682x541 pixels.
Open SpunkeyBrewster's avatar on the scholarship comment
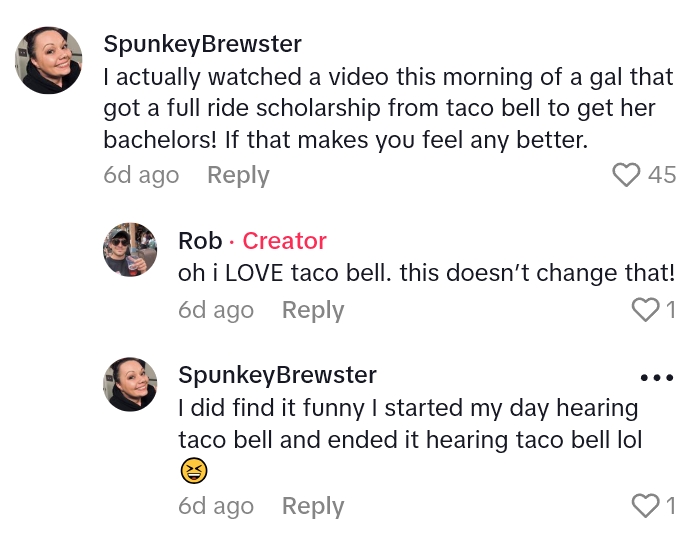pos(49,60)
